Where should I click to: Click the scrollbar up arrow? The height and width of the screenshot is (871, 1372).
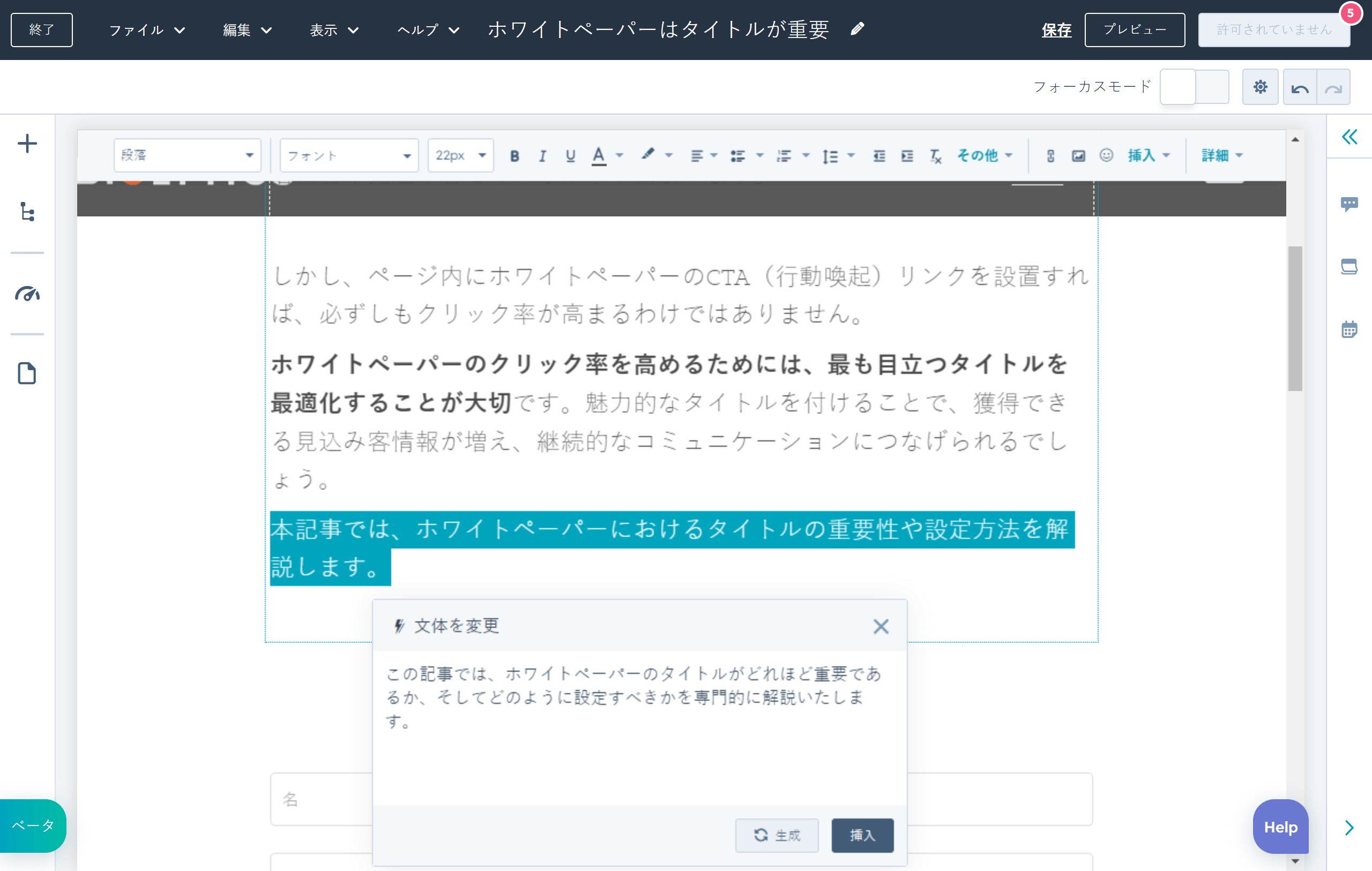click(x=1294, y=140)
